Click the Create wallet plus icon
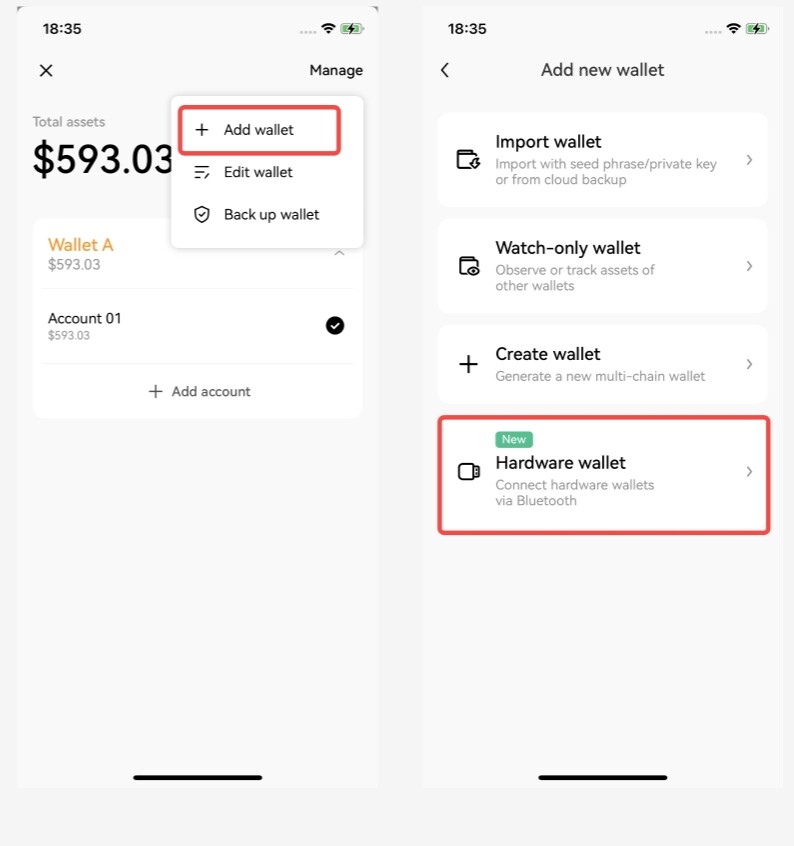This screenshot has width=794, height=846. click(x=468, y=364)
